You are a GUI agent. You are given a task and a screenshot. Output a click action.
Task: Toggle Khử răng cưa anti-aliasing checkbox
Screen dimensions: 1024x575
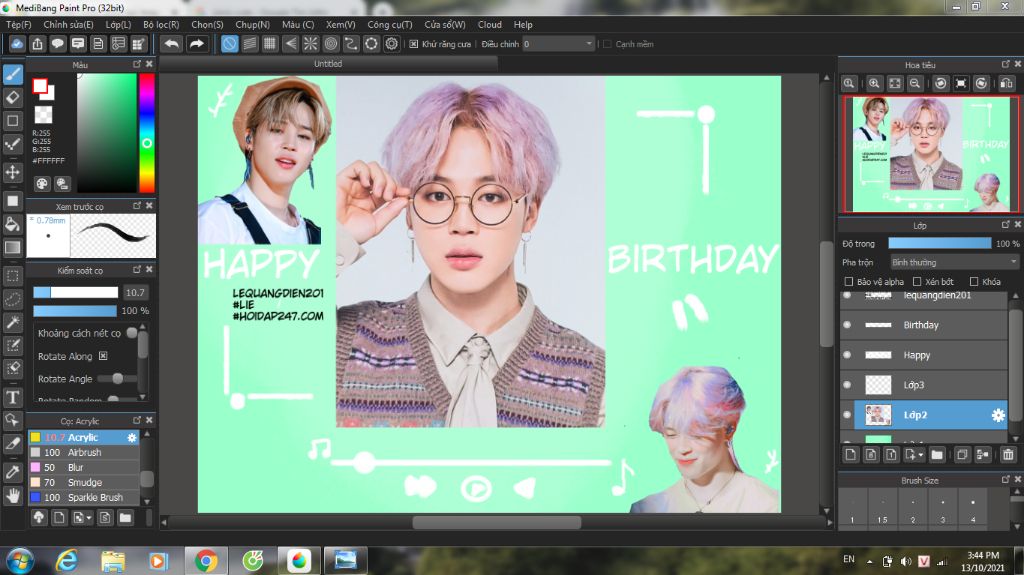tap(413, 44)
